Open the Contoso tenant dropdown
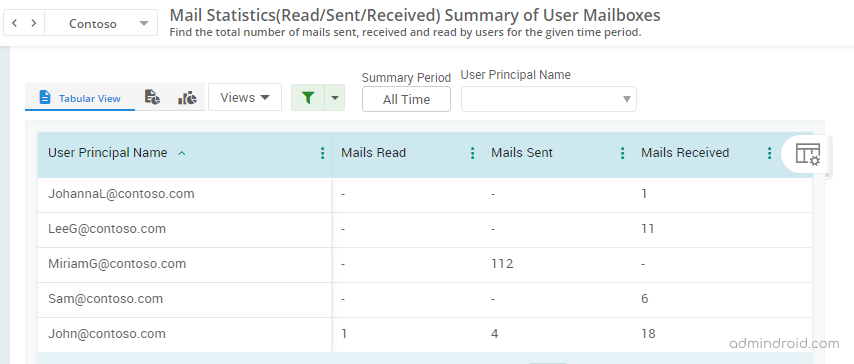Image resolution: width=854 pixels, height=364 pixels. [101, 23]
